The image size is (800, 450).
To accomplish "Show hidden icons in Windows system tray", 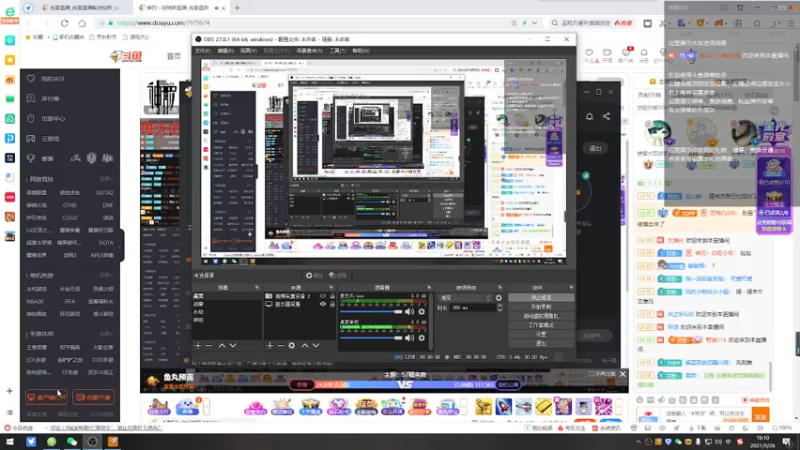I will [x=638, y=442].
